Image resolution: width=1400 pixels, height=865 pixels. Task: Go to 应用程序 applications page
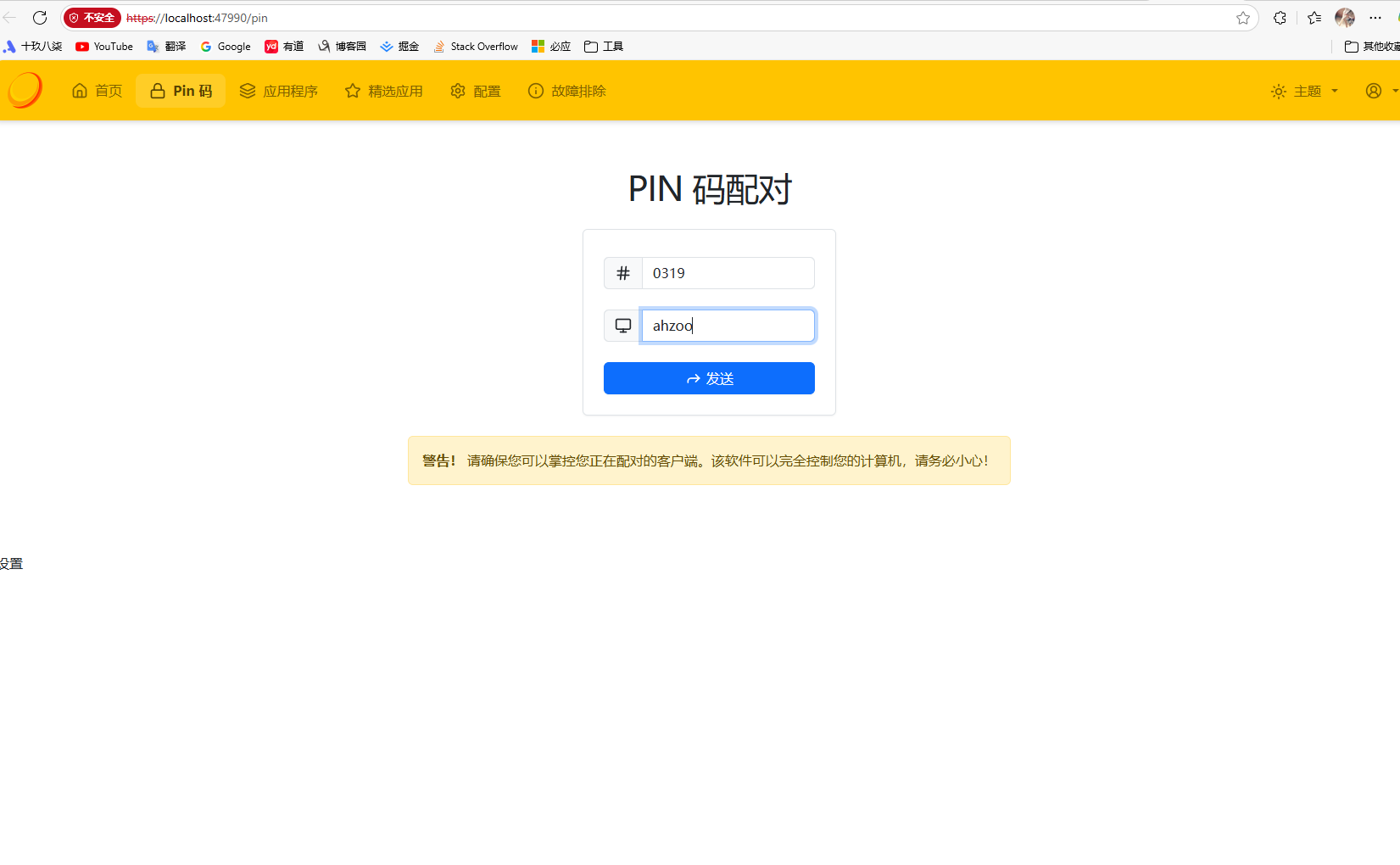(279, 91)
